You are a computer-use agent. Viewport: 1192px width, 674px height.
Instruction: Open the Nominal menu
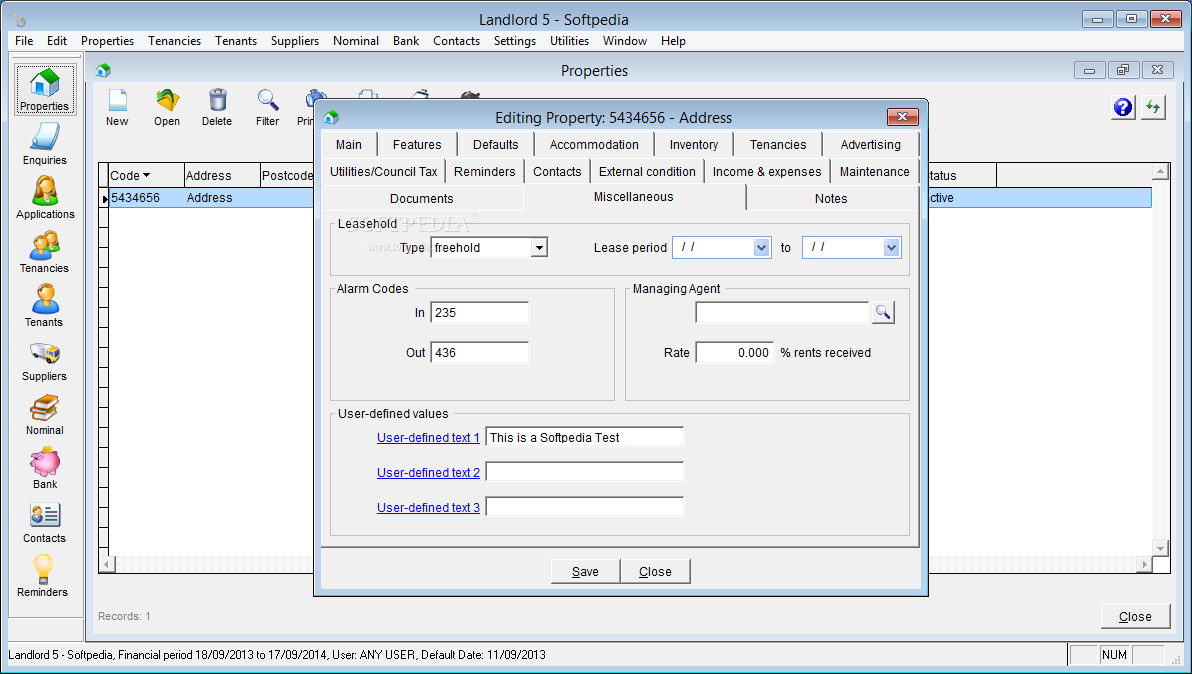click(x=356, y=41)
